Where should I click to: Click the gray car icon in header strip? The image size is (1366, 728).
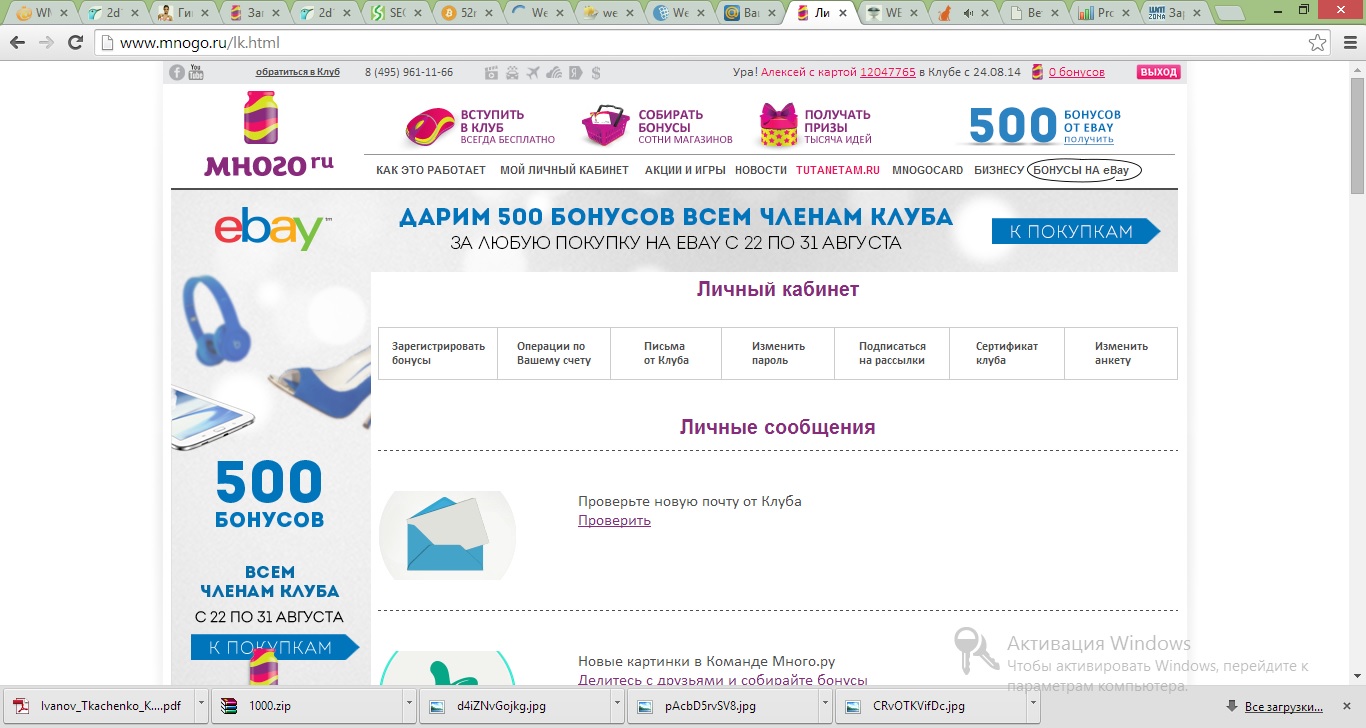[x=512, y=72]
